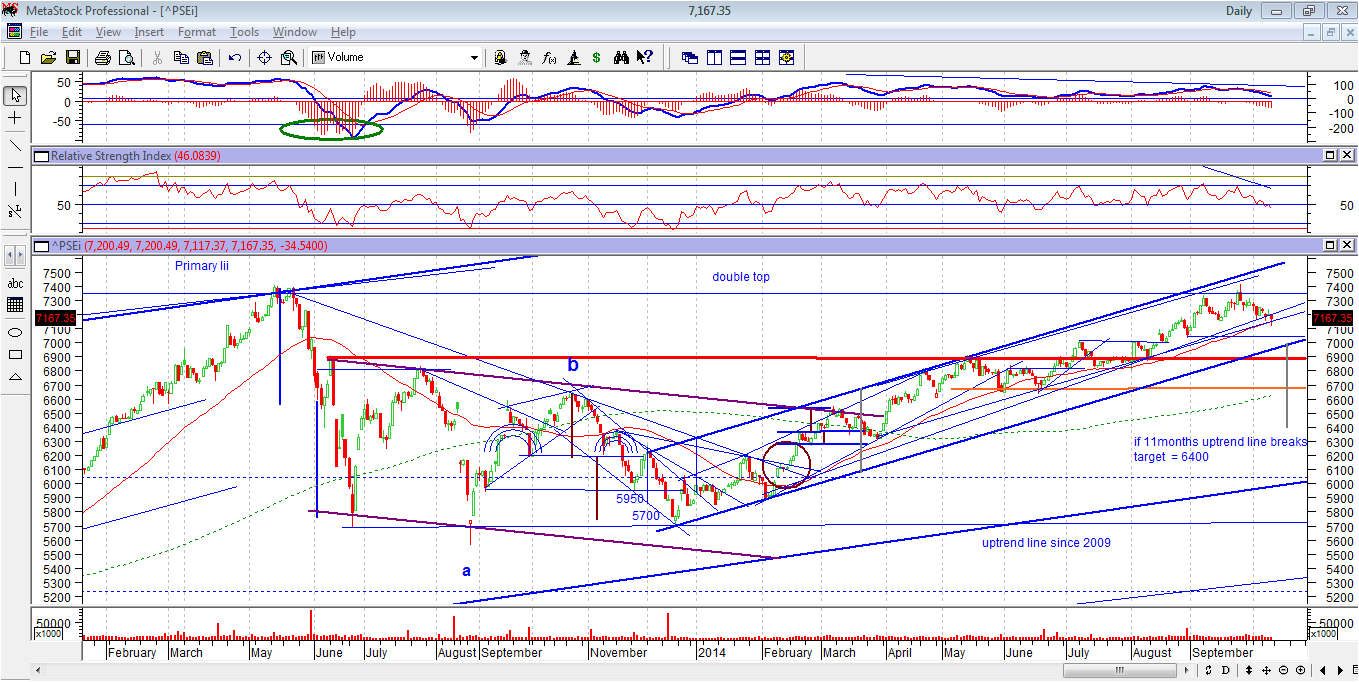The image size is (1359, 682).
Task: Select the abc text annotation tool
Action: [15, 283]
